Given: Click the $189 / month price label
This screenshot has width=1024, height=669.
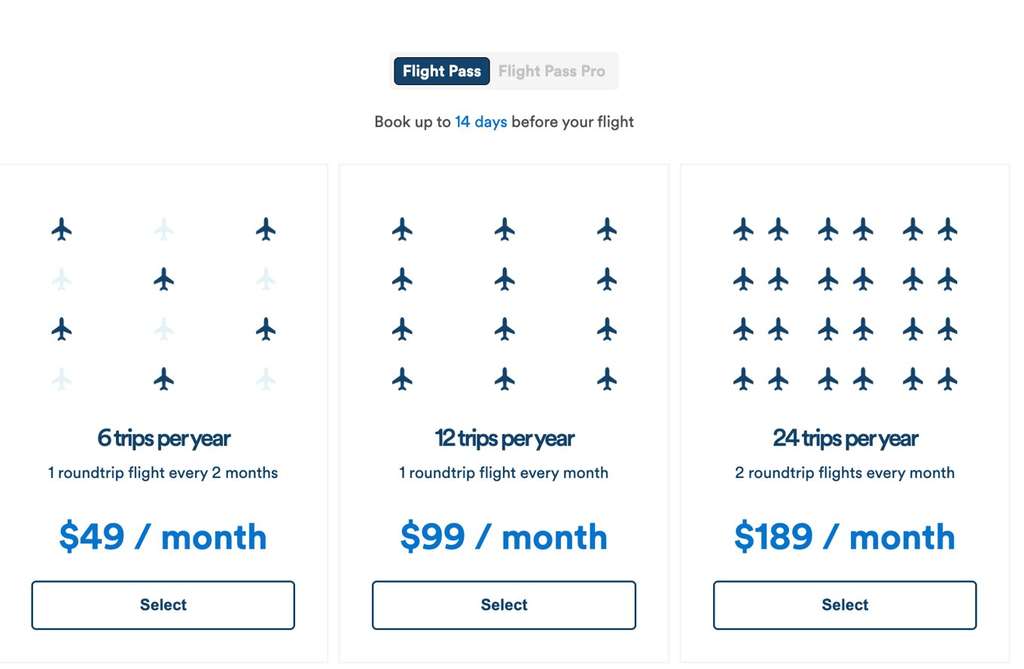Looking at the screenshot, I should [845, 537].
